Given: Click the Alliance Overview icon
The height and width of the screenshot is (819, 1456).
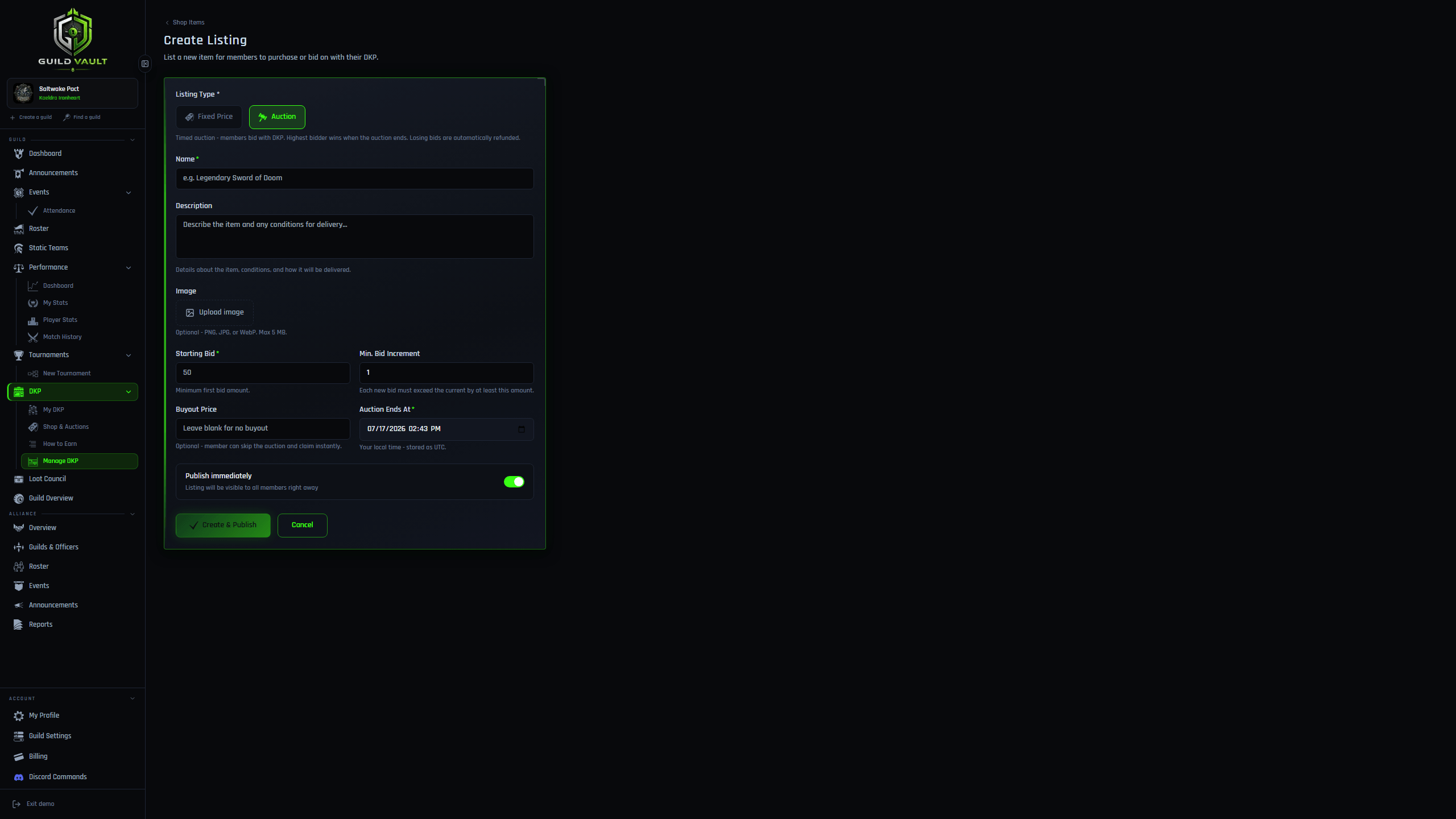Looking at the screenshot, I should tap(19, 528).
